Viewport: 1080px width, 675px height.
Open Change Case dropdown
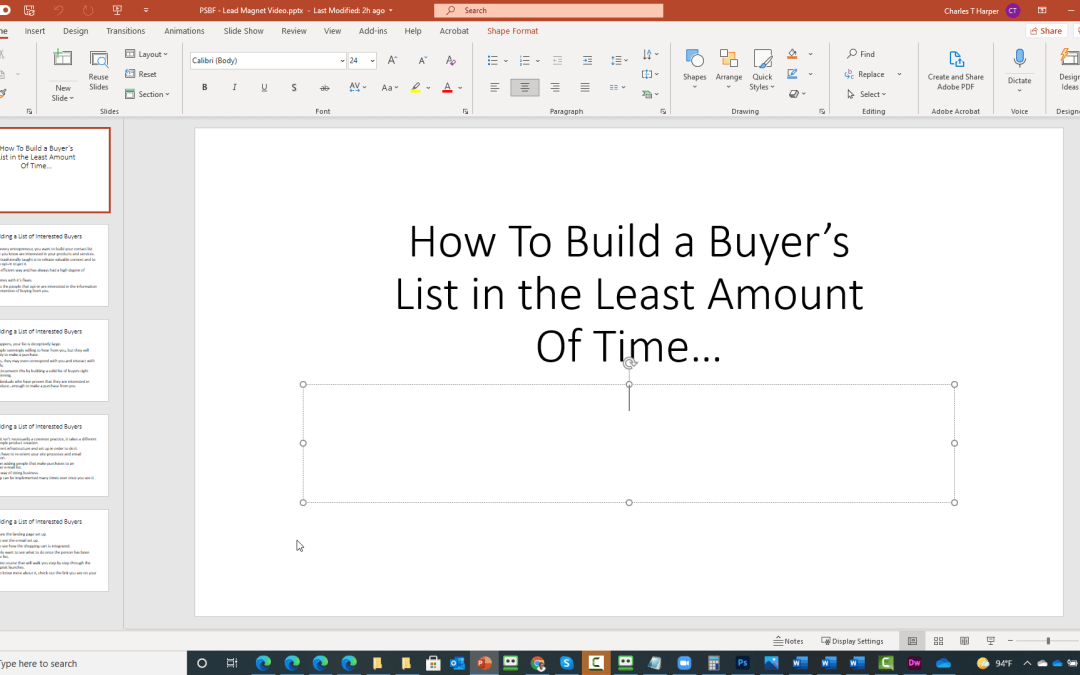pos(390,87)
